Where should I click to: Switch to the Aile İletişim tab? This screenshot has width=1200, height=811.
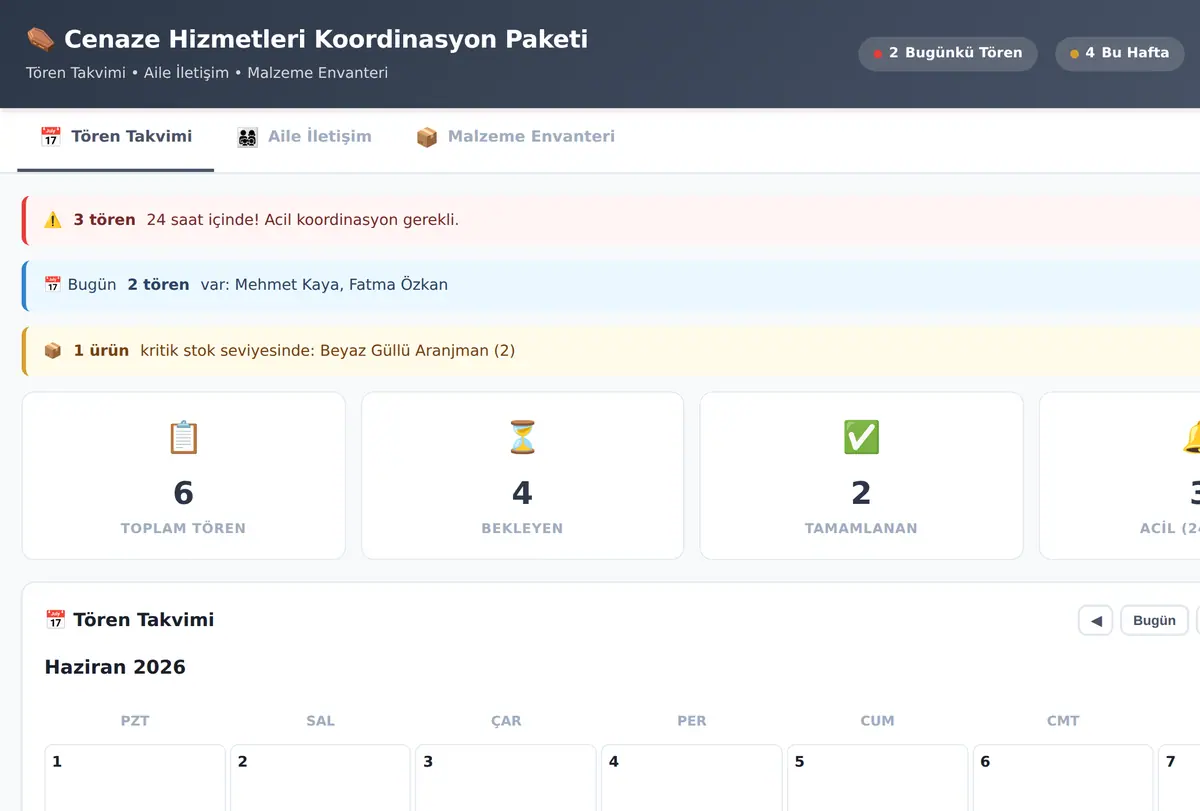pyautogui.click(x=304, y=137)
